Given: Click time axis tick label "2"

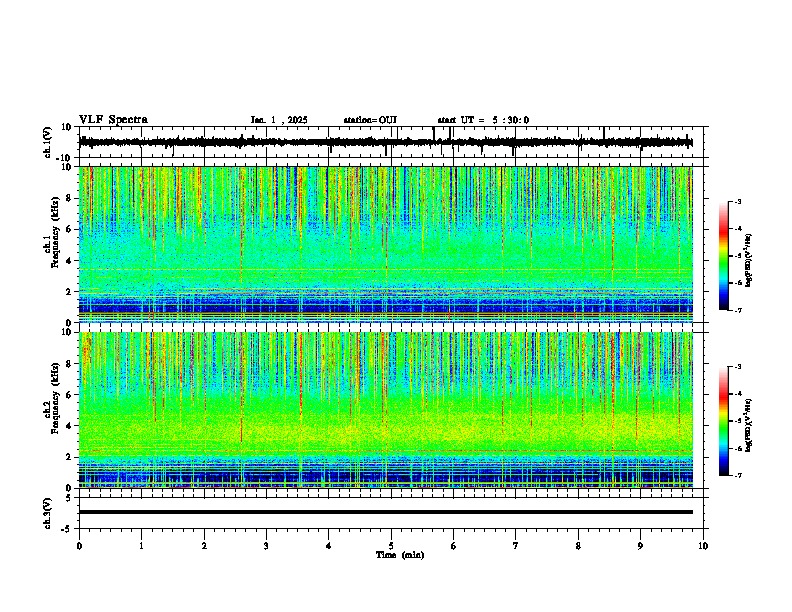Looking at the screenshot, I should [x=204, y=546].
